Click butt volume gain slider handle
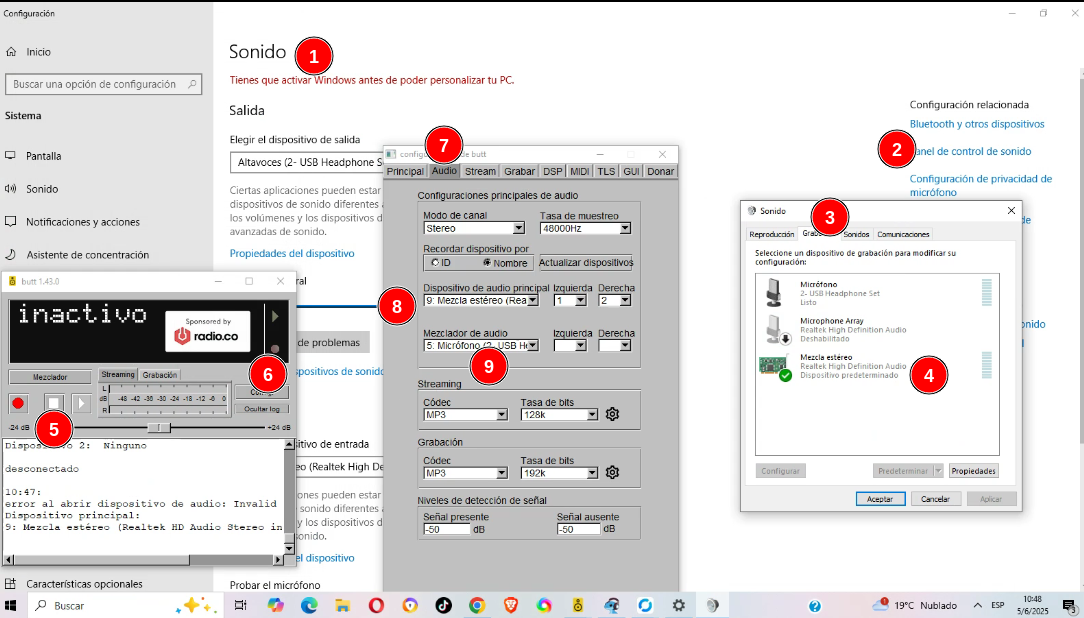 point(158,428)
